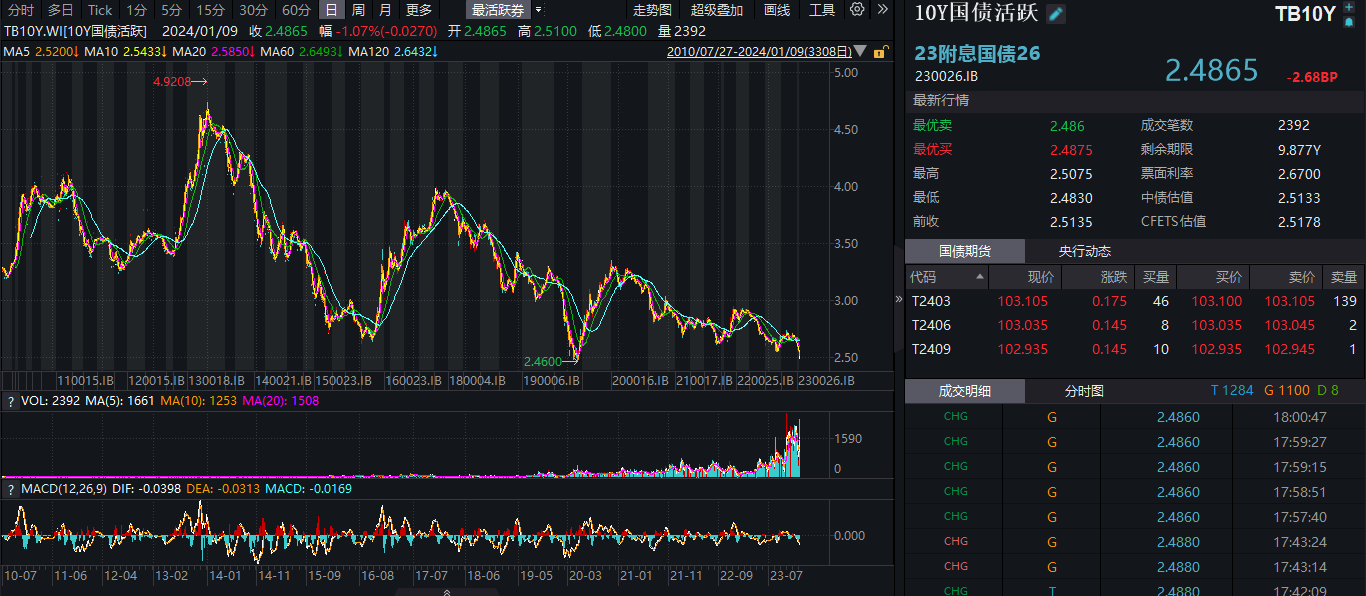
Task: Click the add-to-watchlist plus icon near TB10Y
Action: point(1351,7)
